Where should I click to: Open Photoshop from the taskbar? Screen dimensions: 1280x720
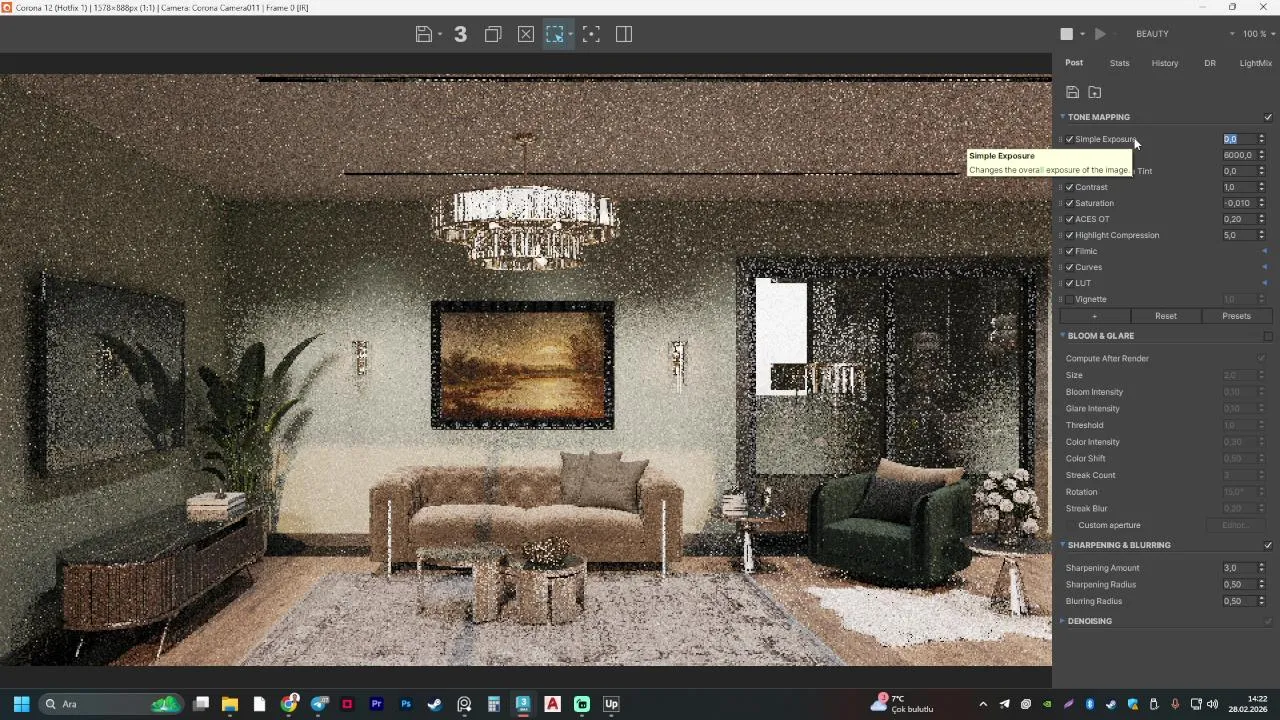pos(406,704)
